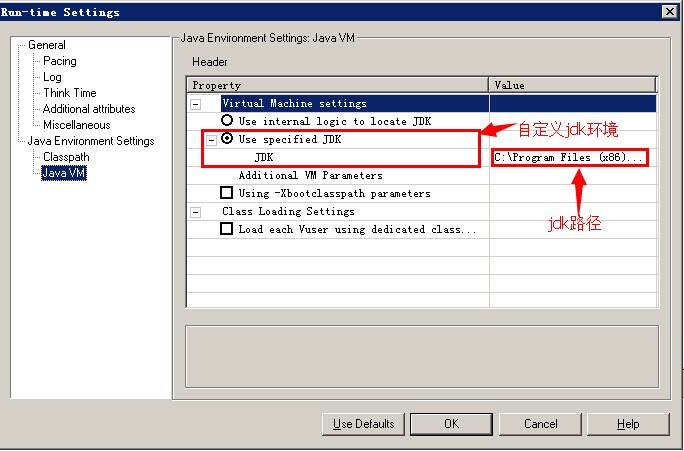Select the Java VM tree node
Image resolution: width=684 pixels, height=451 pixels.
(62, 173)
